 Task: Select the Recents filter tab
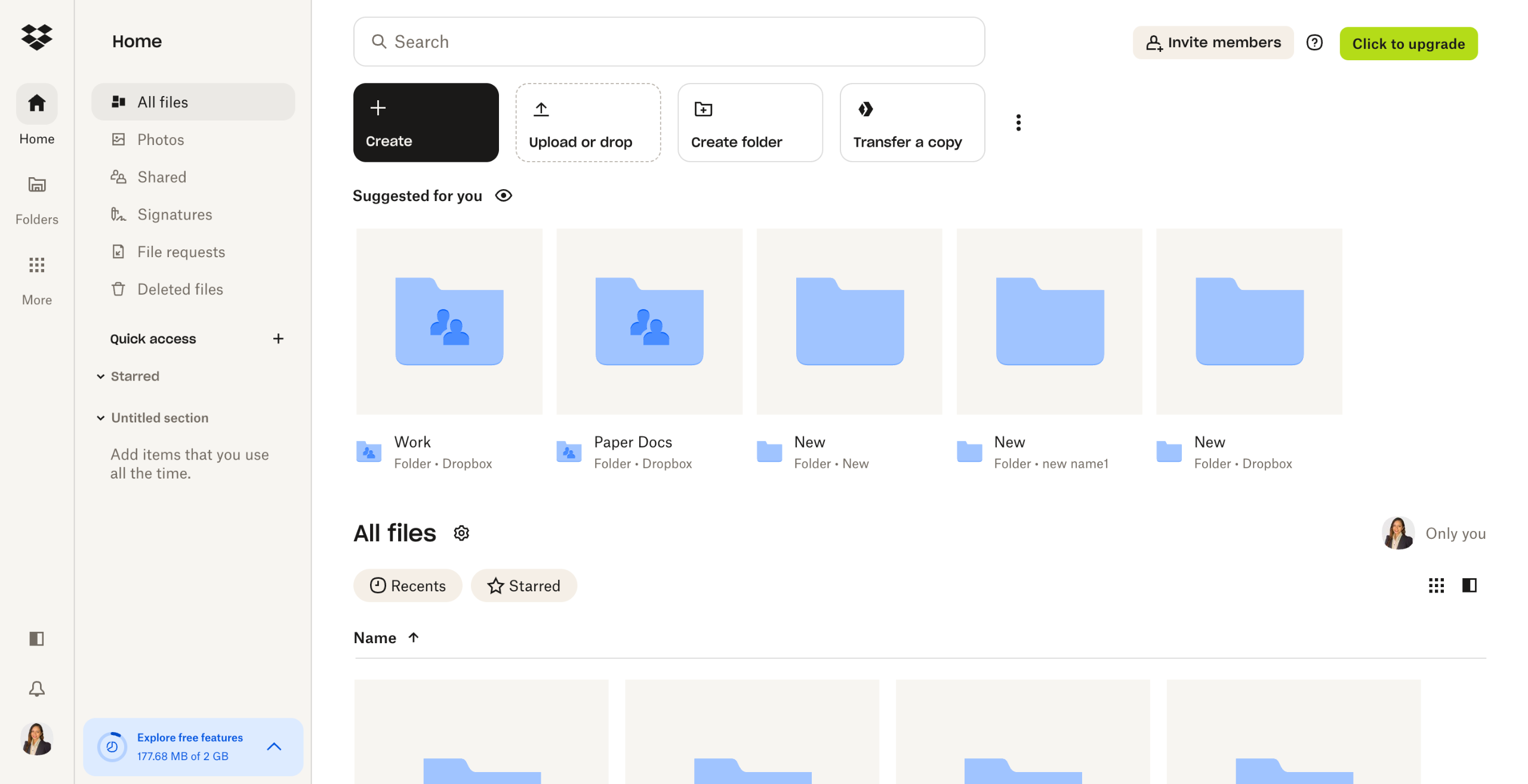click(x=407, y=585)
